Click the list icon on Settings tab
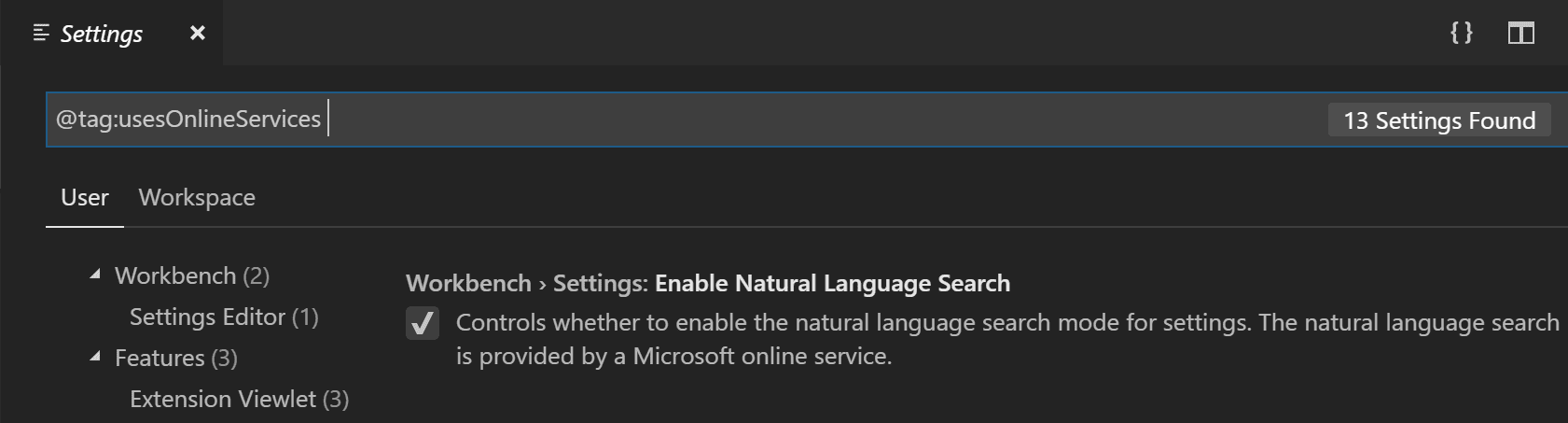Viewport: 1568px width, 423px height. [x=41, y=34]
